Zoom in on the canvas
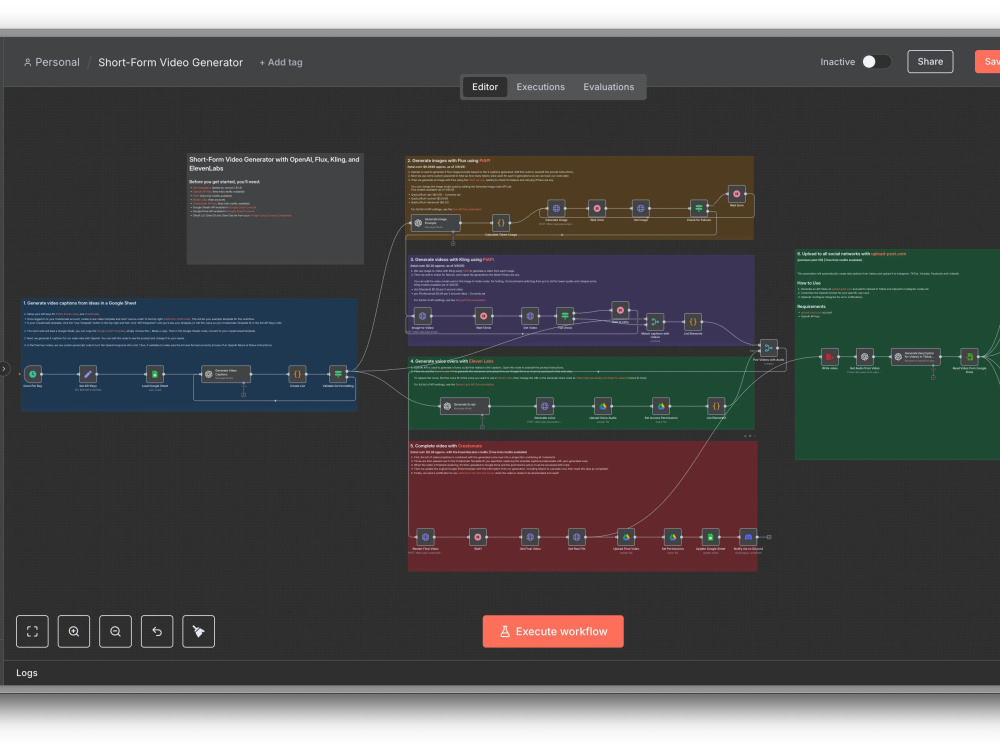The height and width of the screenshot is (750, 1000). (74, 631)
